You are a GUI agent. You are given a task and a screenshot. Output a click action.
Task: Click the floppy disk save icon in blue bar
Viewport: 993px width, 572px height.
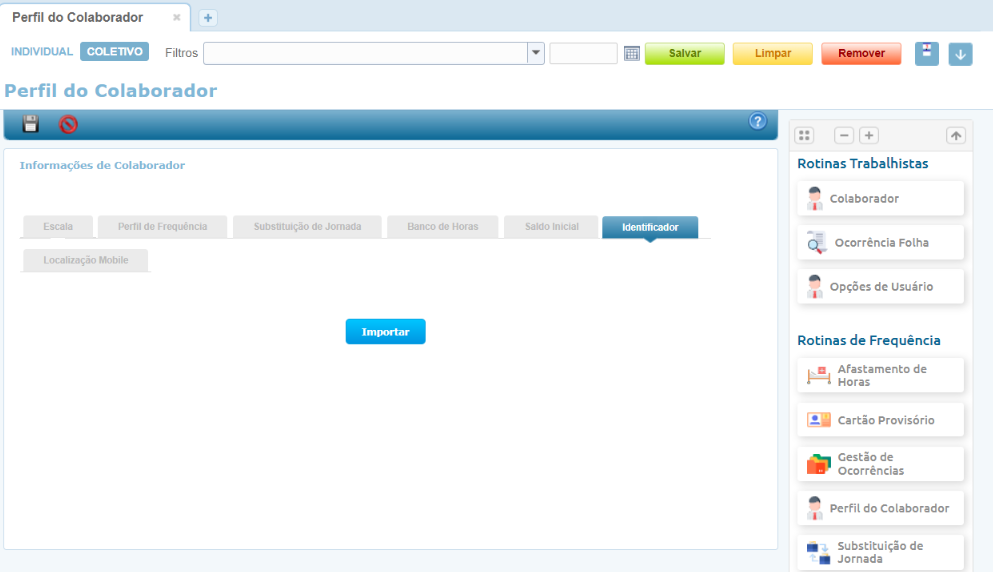[31, 124]
